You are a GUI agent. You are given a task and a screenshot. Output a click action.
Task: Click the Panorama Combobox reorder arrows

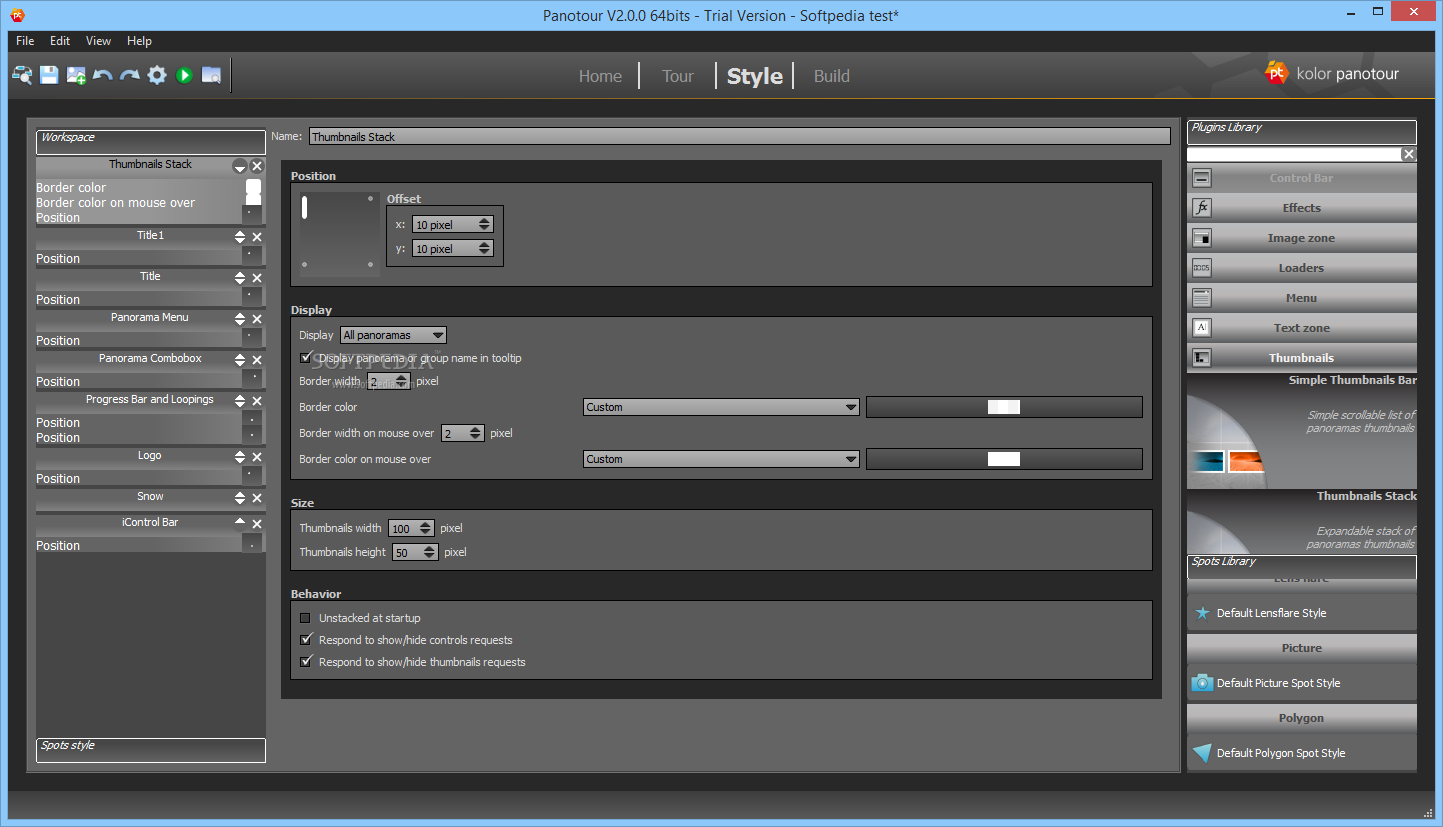point(240,360)
